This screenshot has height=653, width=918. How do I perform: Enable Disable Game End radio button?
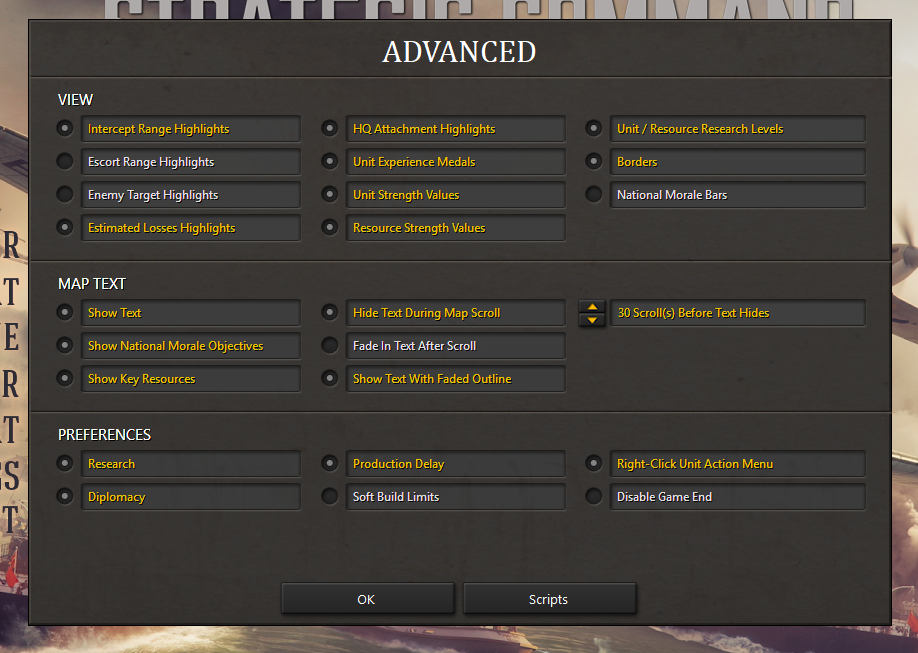coord(594,496)
